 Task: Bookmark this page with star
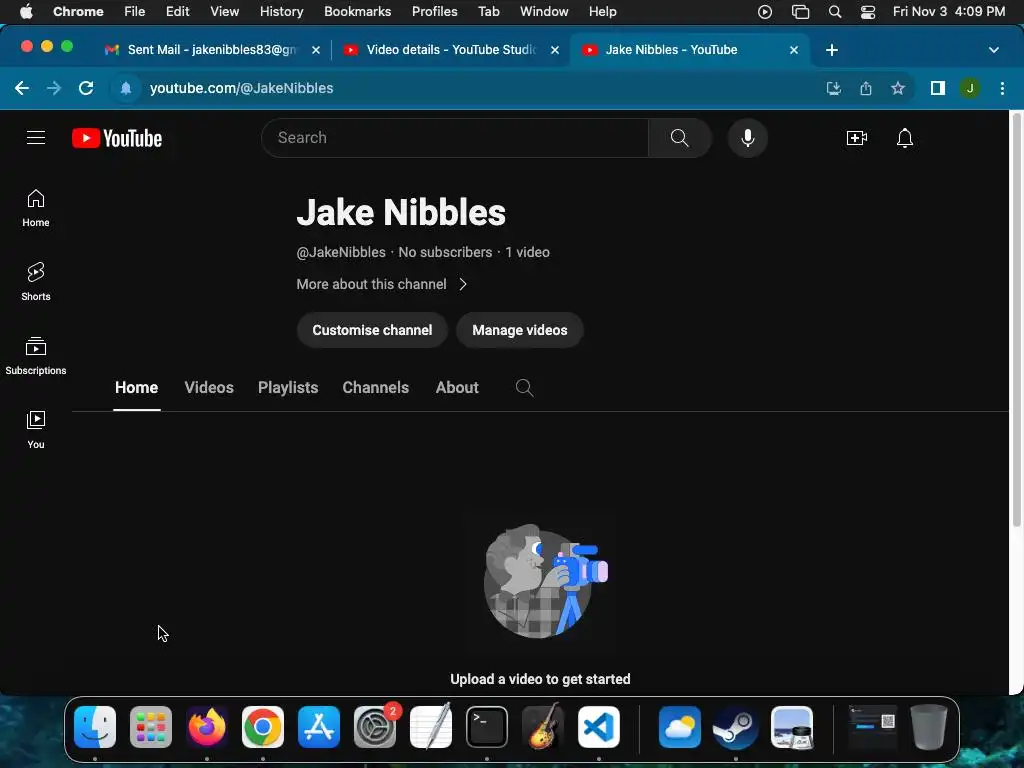[898, 88]
